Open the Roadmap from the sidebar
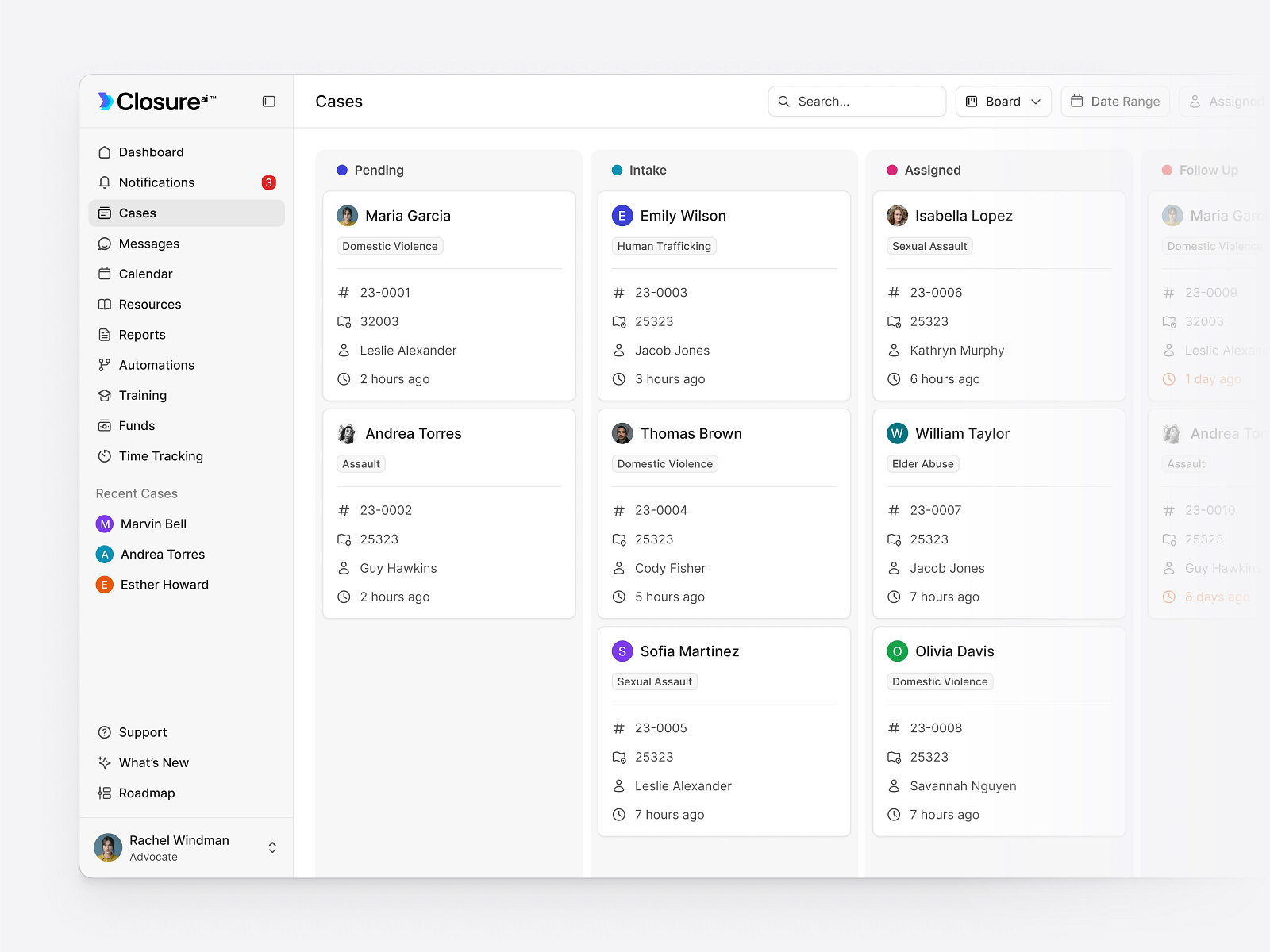The height and width of the screenshot is (952, 1270). click(x=146, y=793)
